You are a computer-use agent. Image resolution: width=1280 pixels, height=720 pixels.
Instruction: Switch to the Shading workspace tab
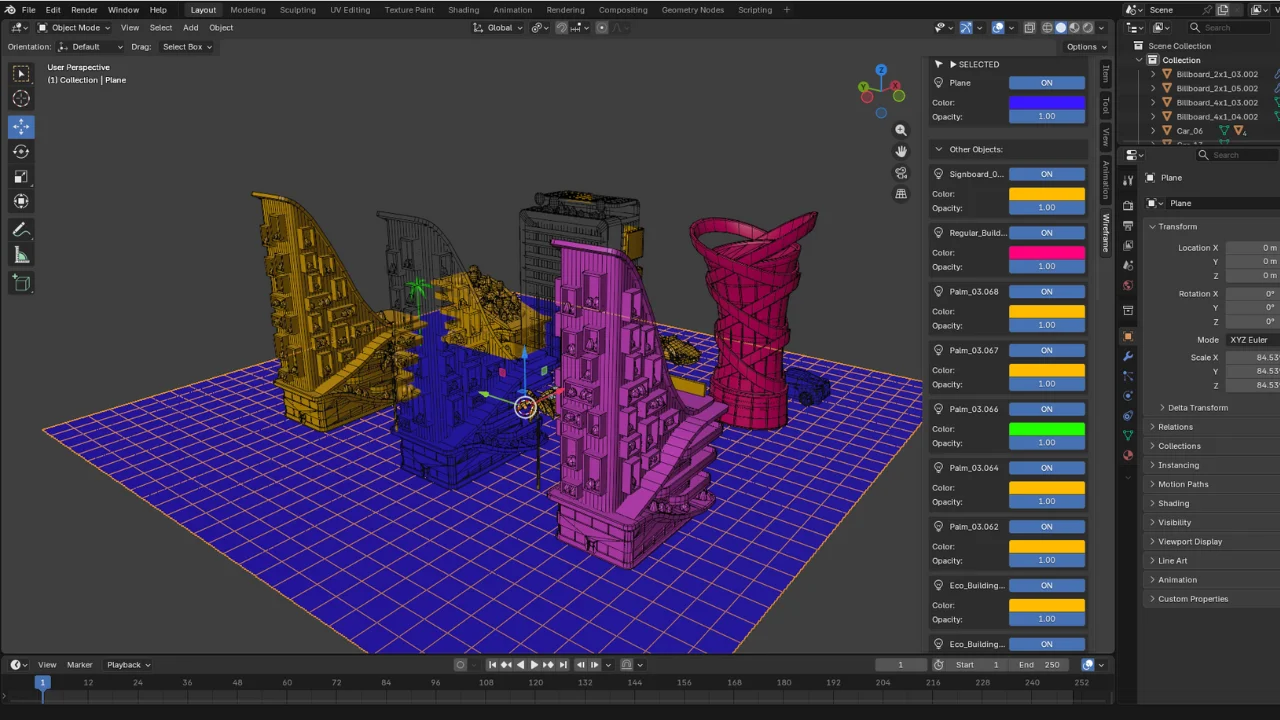coord(463,10)
